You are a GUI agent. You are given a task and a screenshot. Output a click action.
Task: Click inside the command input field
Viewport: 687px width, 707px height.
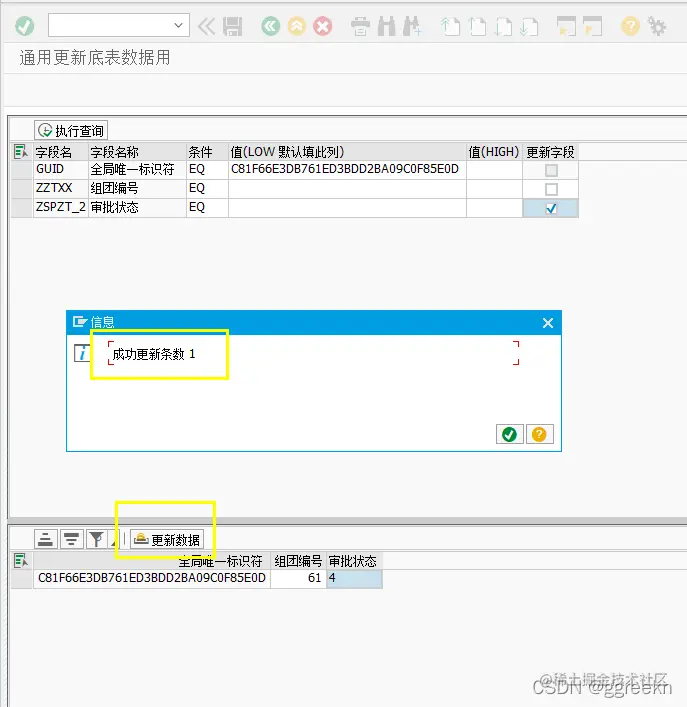point(110,25)
